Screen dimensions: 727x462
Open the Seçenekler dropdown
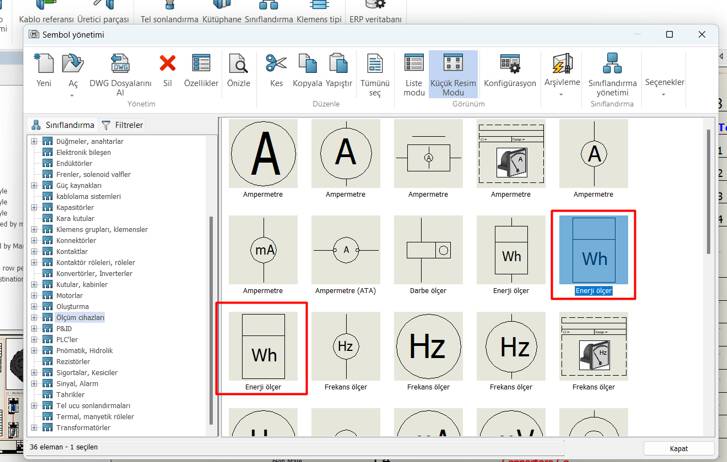click(x=664, y=86)
